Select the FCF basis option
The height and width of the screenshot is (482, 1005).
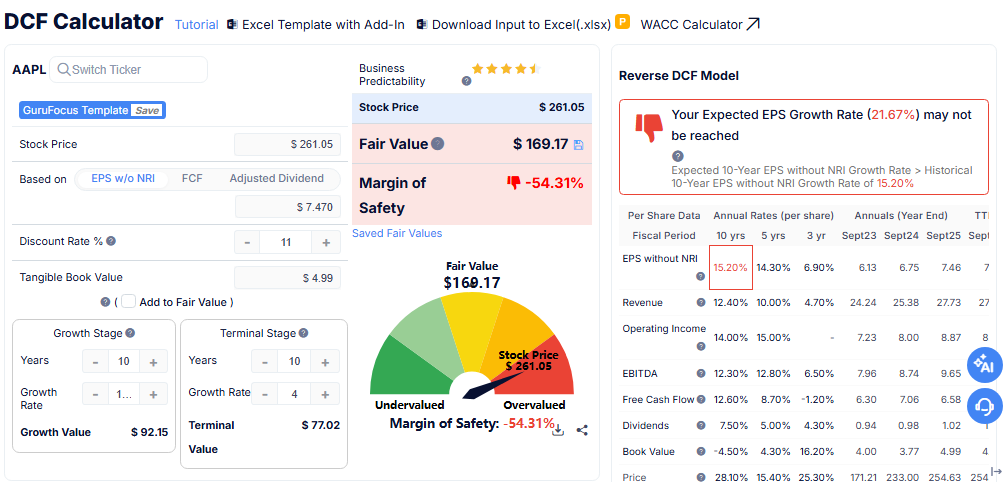(192, 179)
